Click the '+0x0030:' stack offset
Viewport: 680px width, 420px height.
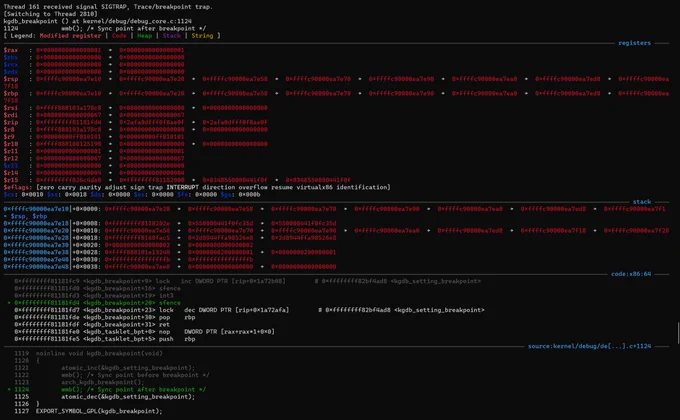click(x=86, y=259)
